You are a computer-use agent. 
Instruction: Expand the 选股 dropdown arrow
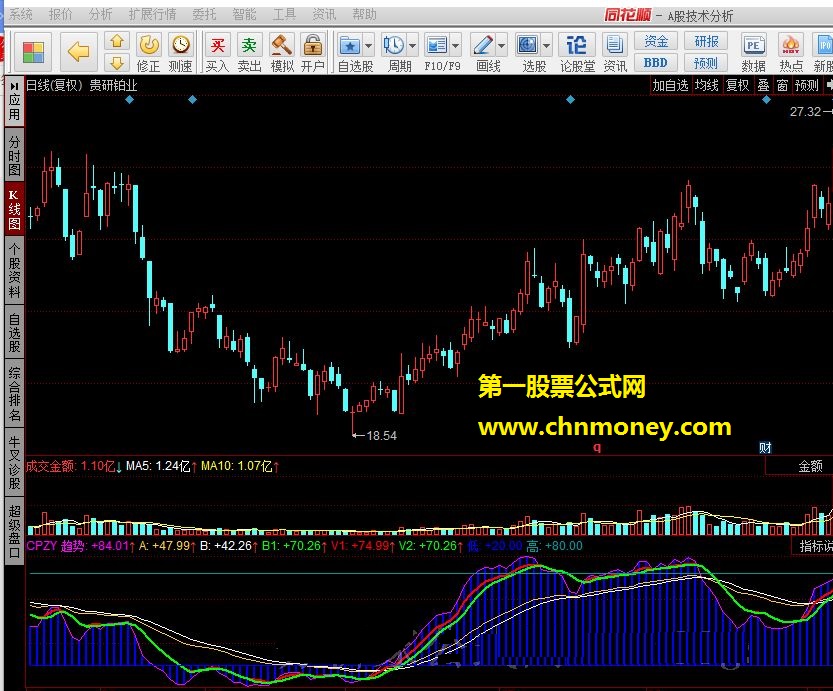[x=547, y=46]
